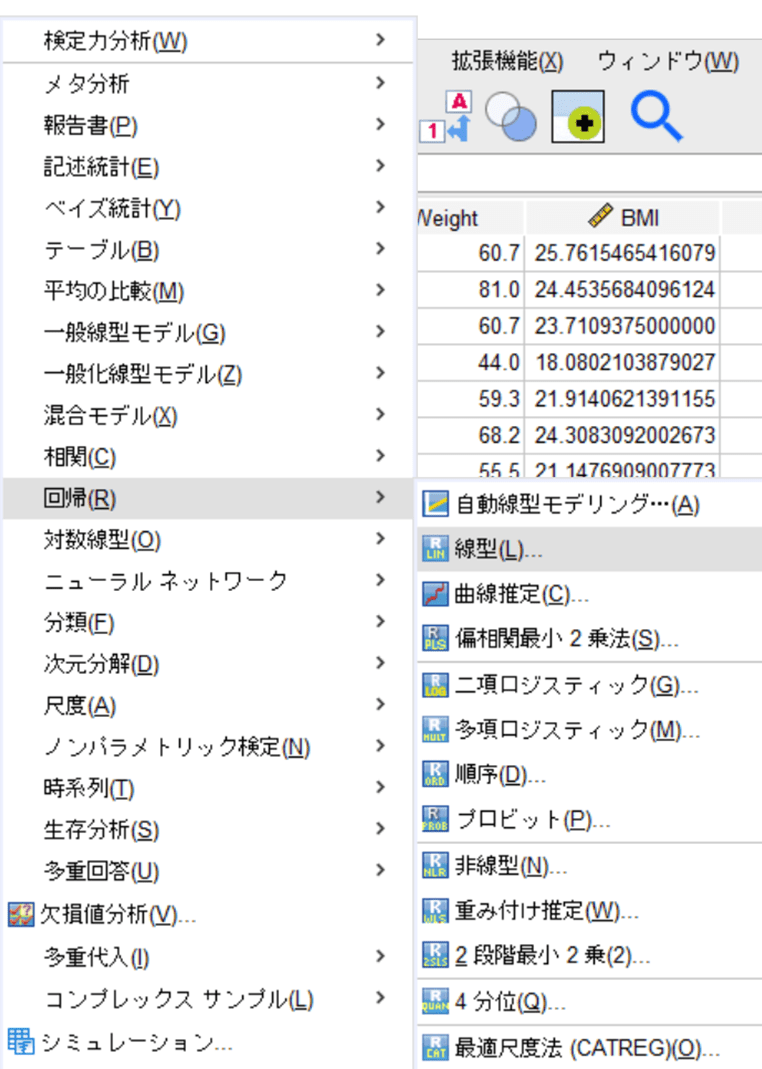This screenshot has width=762, height=1069.
Task: Expand the 相関(C) submenu arrow
Action: [x=380, y=455]
